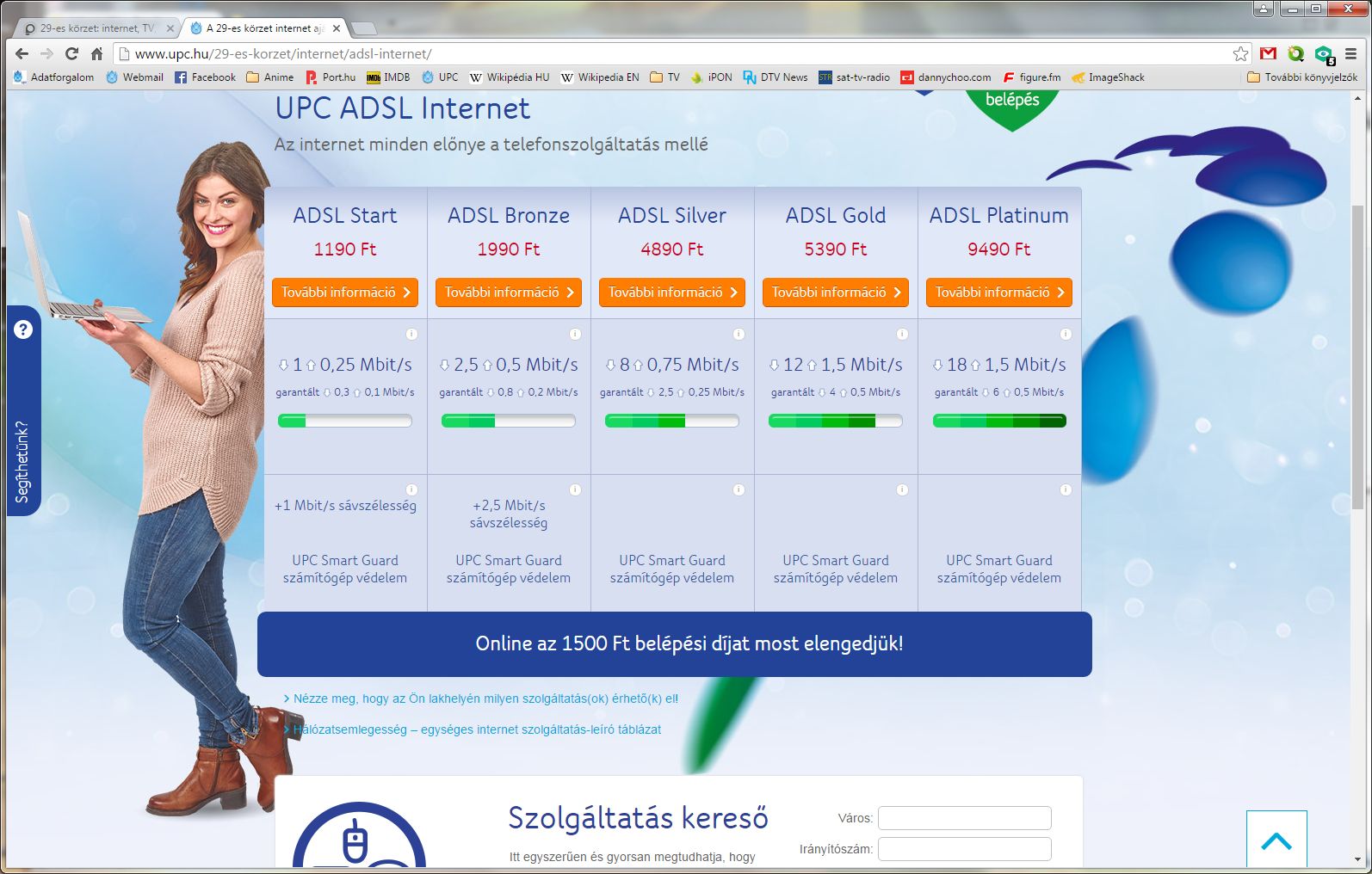Image resolution: width=1372 pixels, height=874 pixels.
Task: Open the Gmail extension icon
Action: [x=1268, y=53]
